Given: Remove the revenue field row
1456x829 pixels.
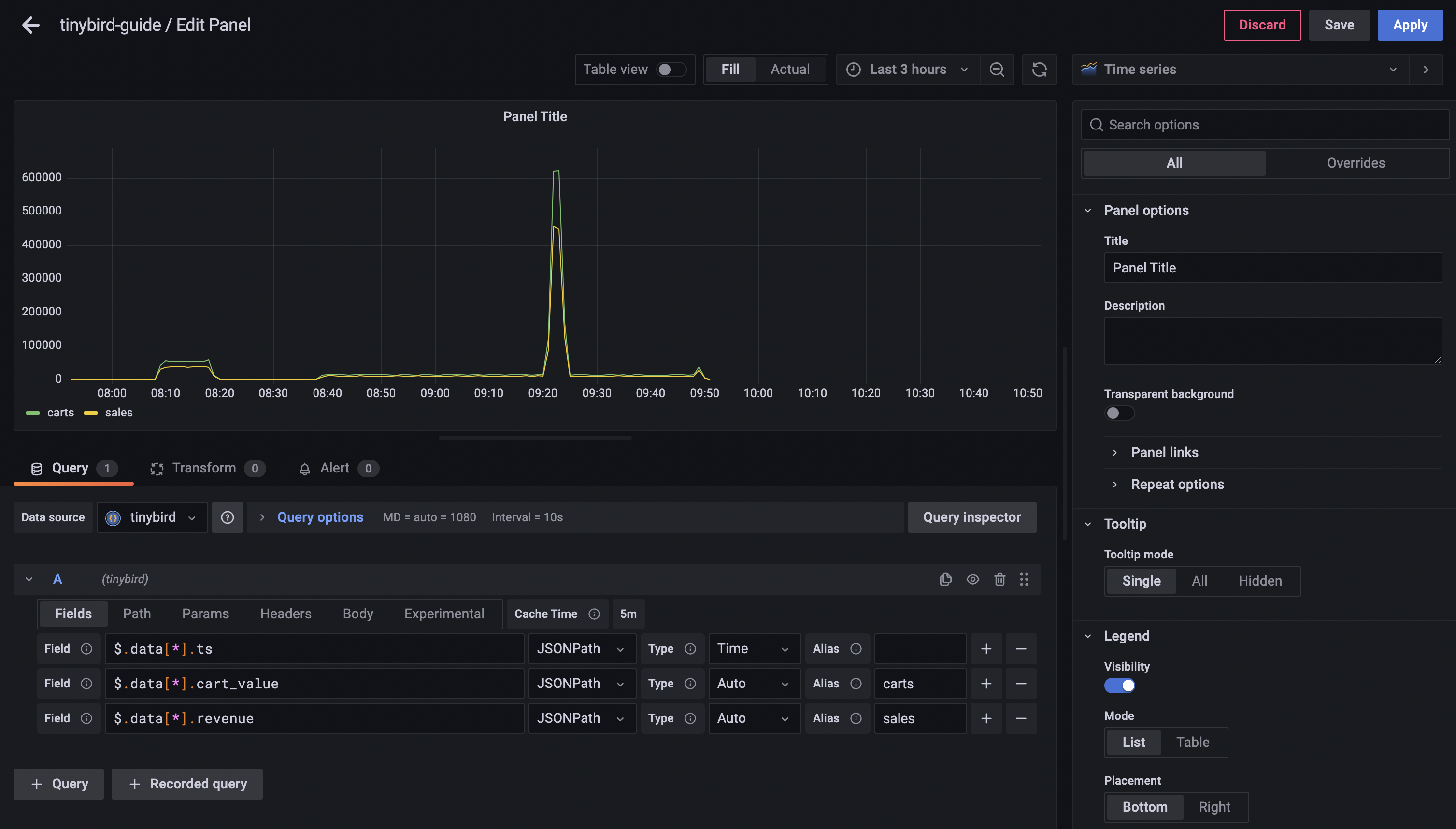Looking at the screenshot, I should (x=1021, y=718).
